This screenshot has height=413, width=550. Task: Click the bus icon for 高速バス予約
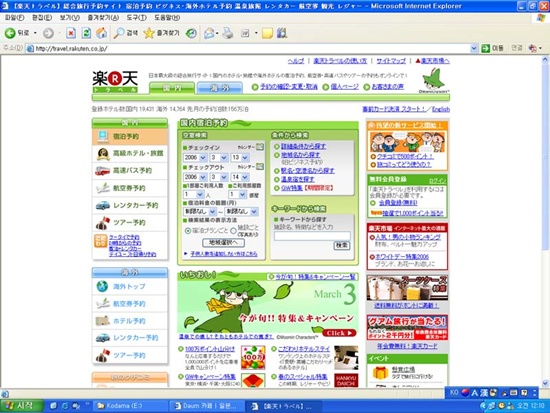coord(103,171)
